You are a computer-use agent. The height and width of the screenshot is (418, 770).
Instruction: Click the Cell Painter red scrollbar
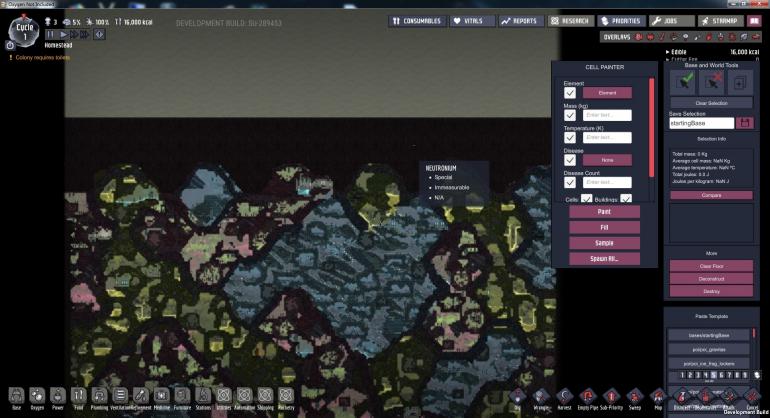pyautogui.click(x=652, y=130)
